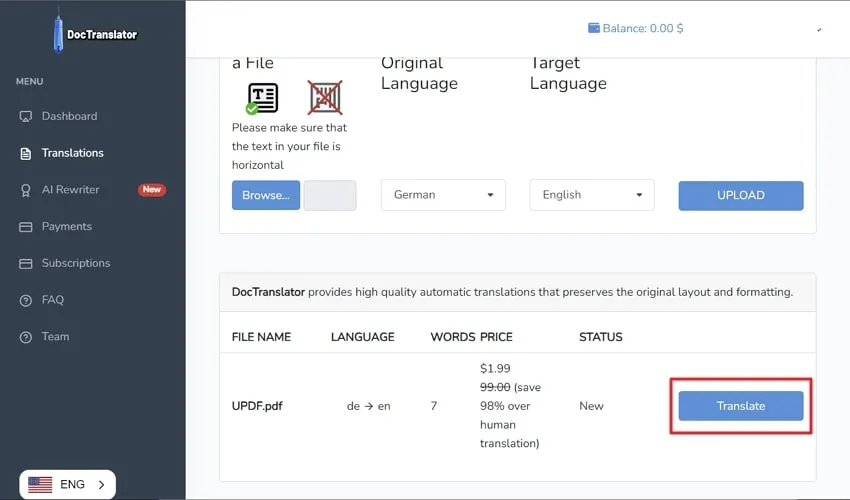Click the empty file name field
The height and width of the screenshot is (500, 850).
pyautogui.click(x=330, y=195)
